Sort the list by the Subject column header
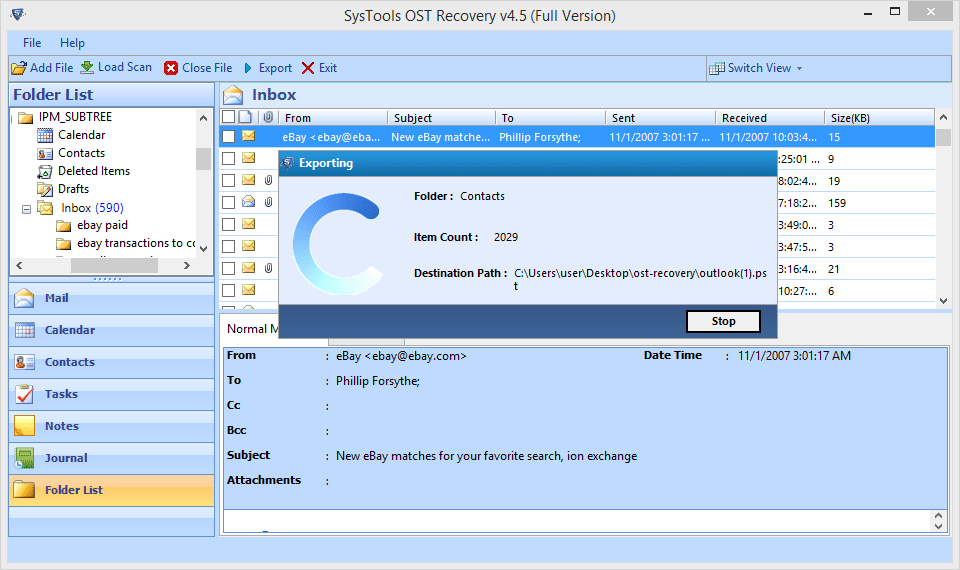The height and width of the screenshot is (570, 960). tap(441, 118)
